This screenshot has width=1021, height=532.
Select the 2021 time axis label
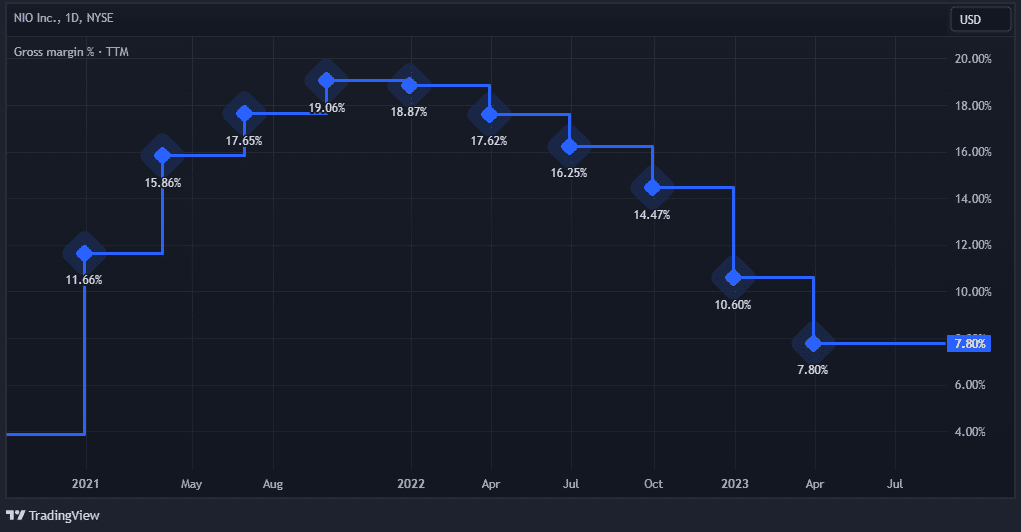(x=84, y=484)
